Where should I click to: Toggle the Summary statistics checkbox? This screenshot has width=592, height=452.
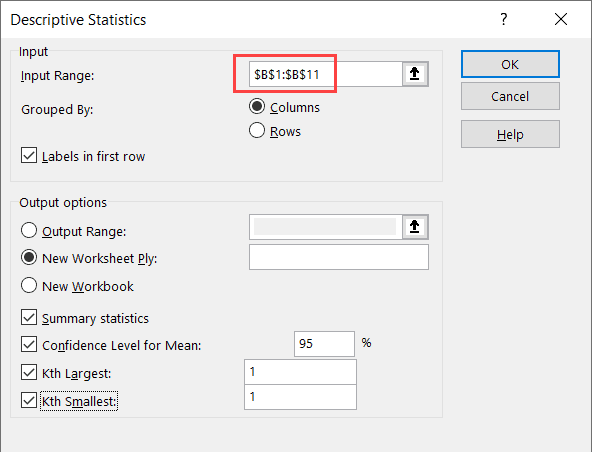[29, 317]
